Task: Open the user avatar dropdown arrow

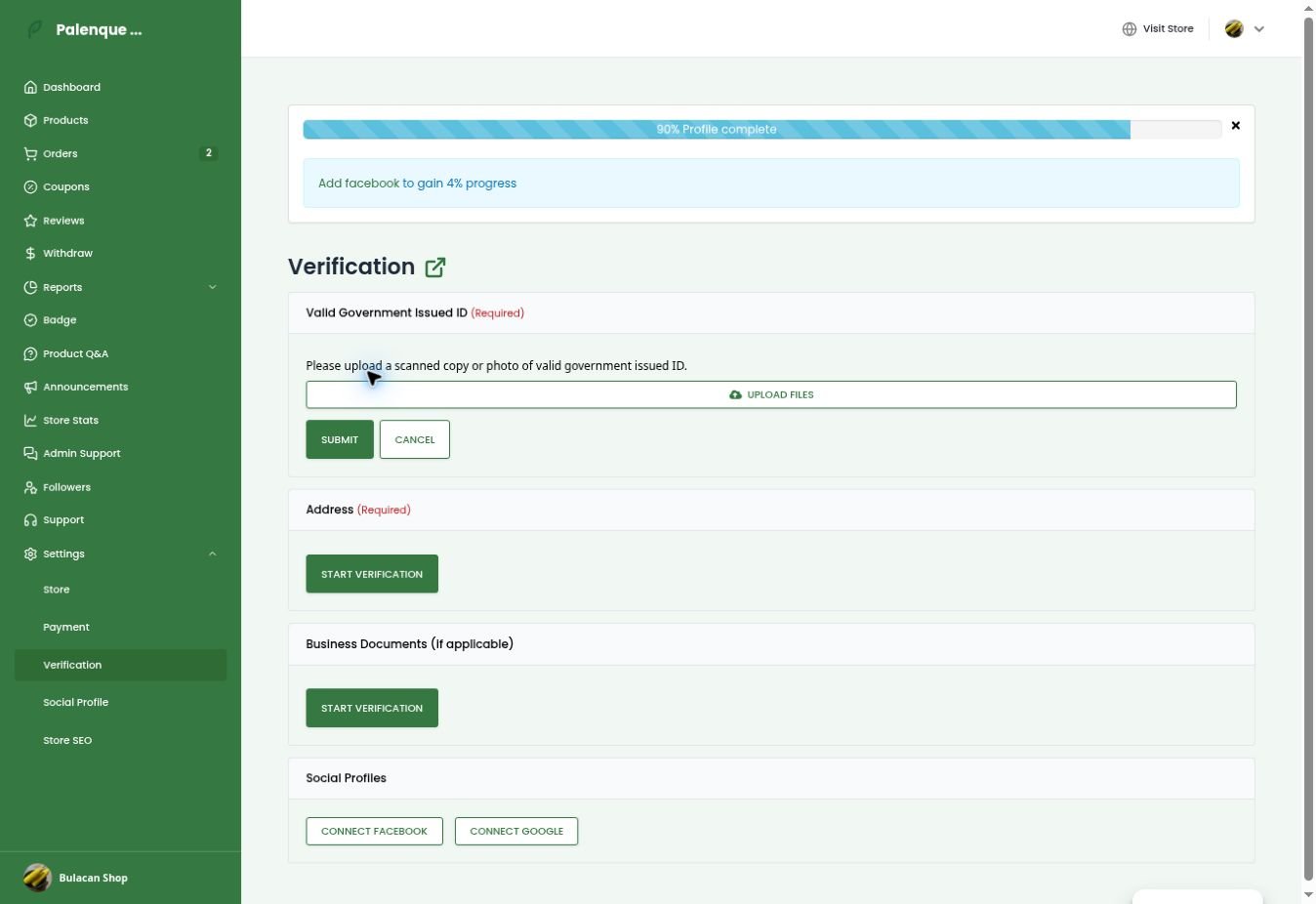Action: [1259, 29]
